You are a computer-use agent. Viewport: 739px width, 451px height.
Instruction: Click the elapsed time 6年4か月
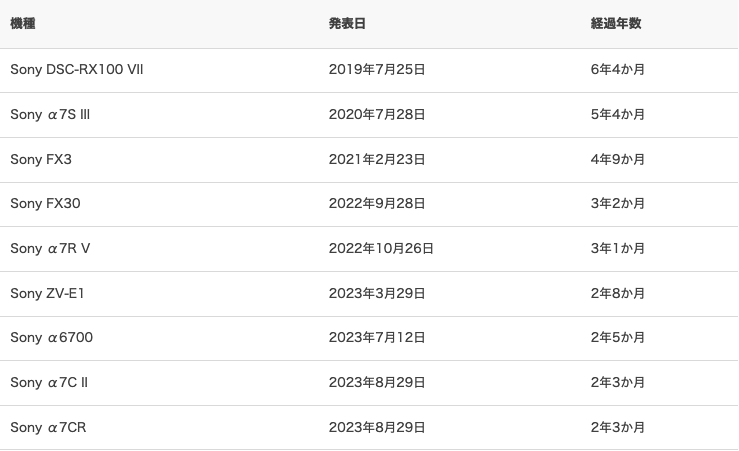click(x=618, y=70)
